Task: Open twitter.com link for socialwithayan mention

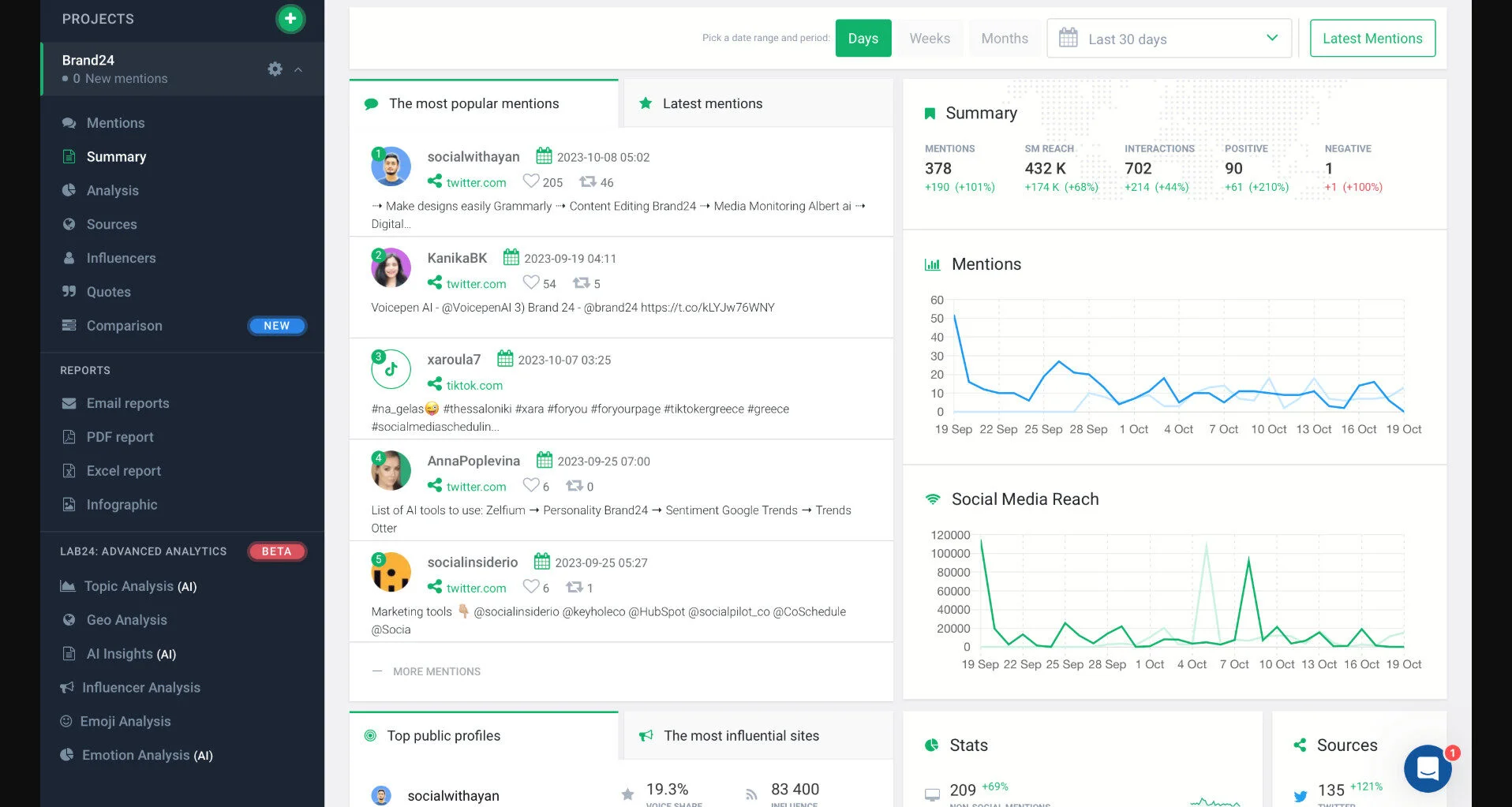Action: pos(476,182)
